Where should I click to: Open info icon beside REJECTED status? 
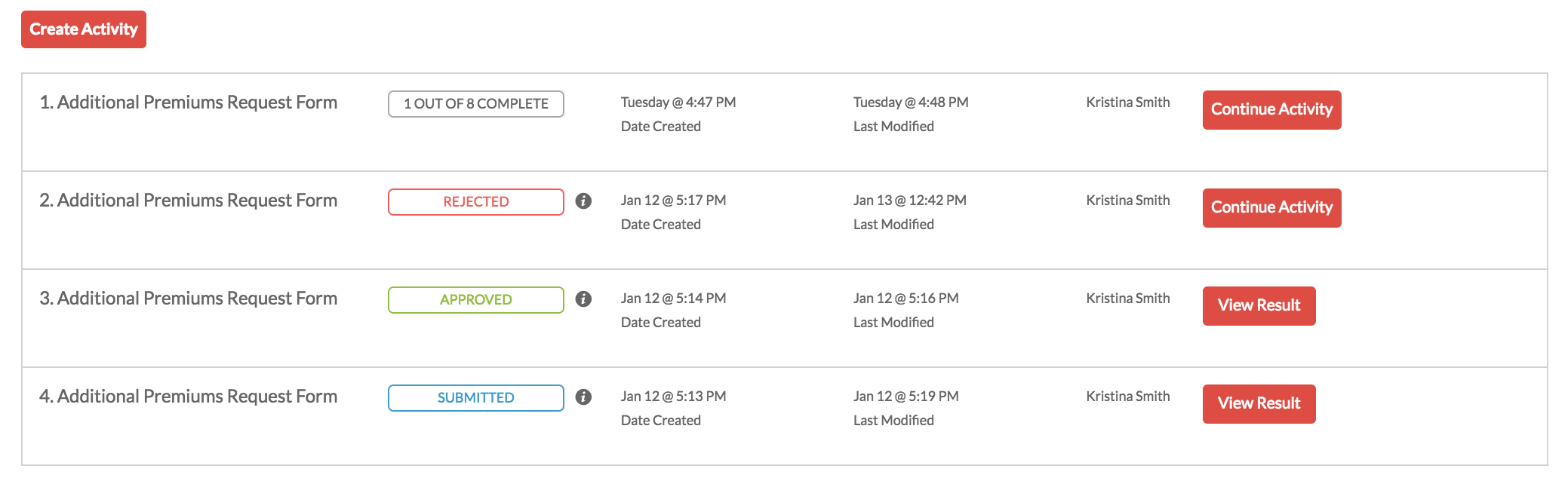(583, 201)
